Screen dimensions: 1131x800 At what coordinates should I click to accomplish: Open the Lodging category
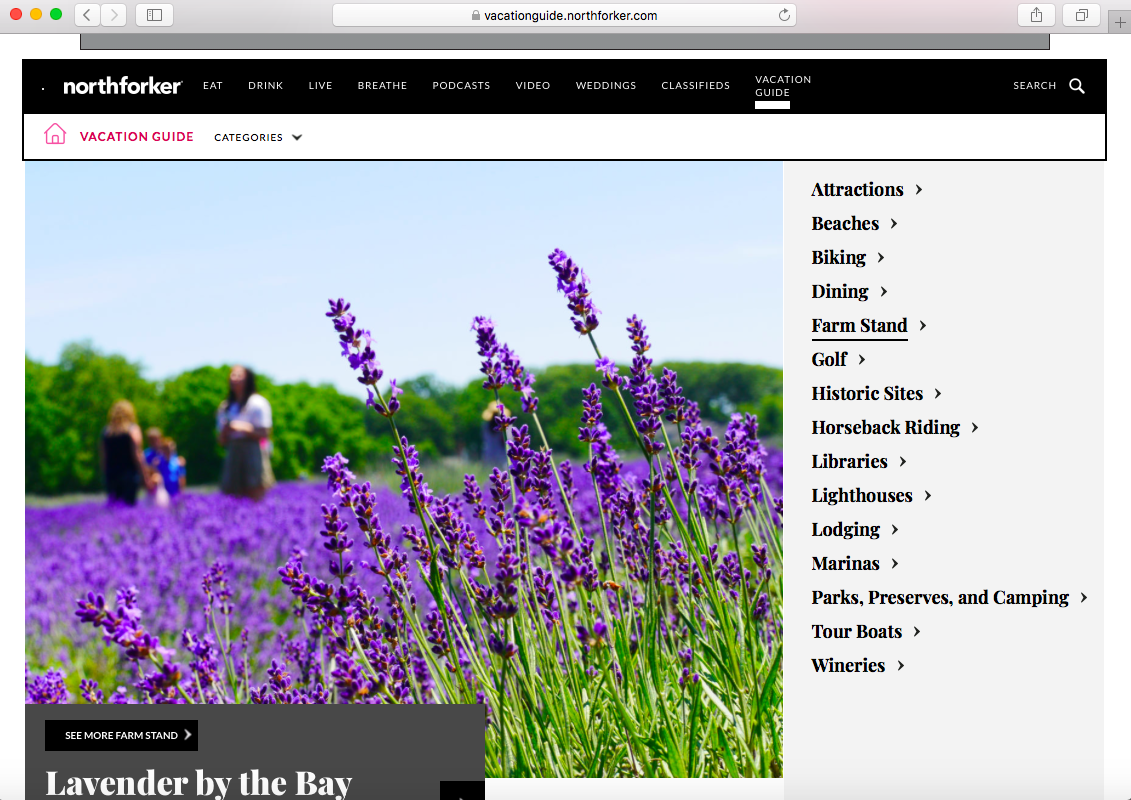[x=845, y=529]
